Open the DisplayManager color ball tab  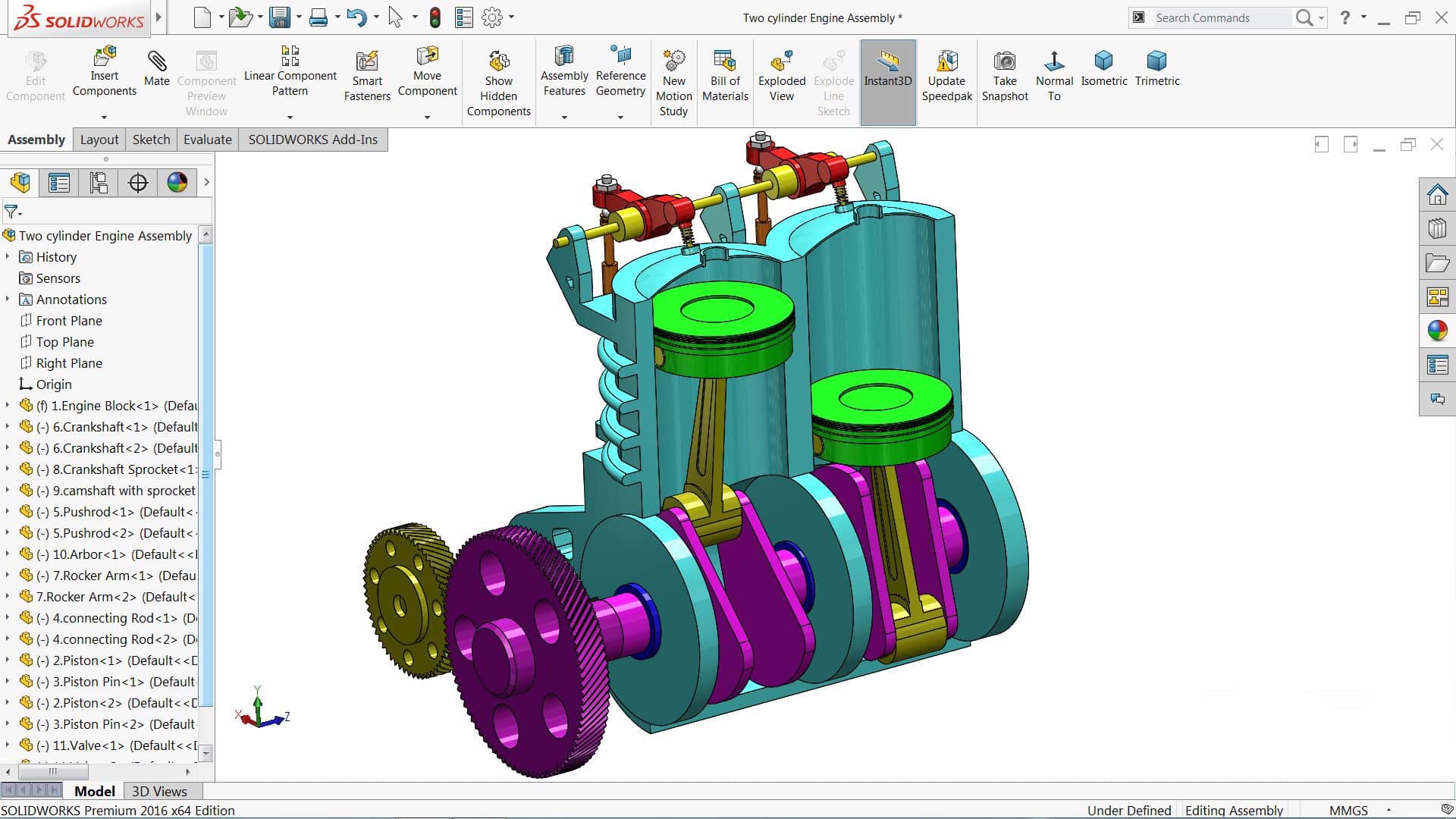[177, 183]
